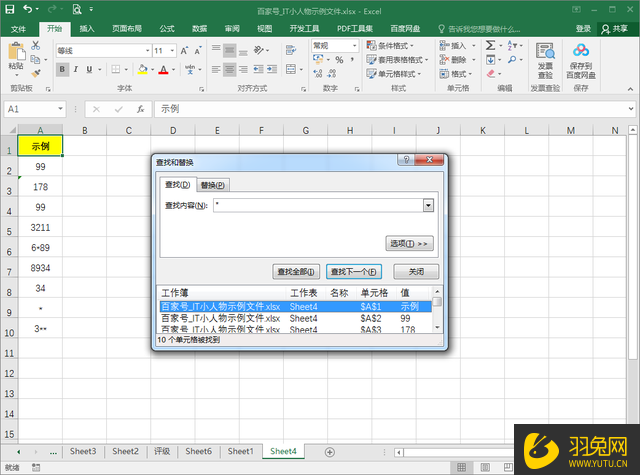Switch to 替换(P) tab in dialog
640x475 pixels.
click(213, 185)
